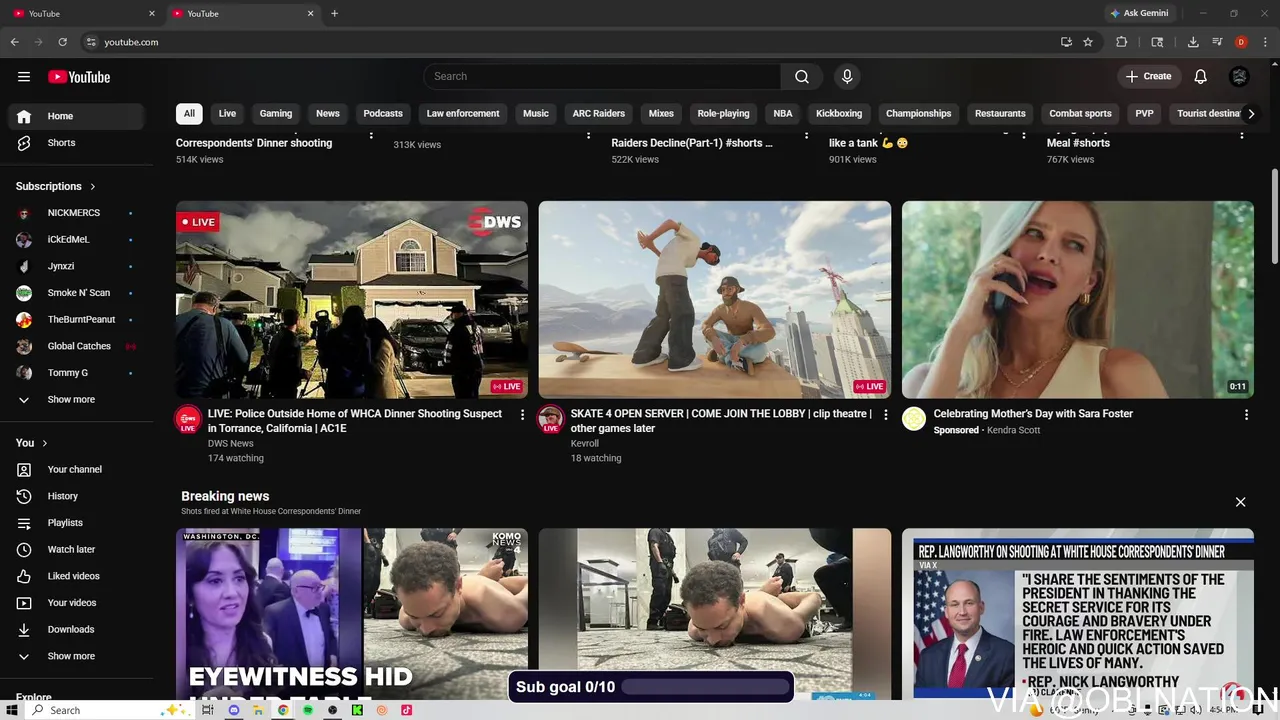Dismiss the Breaking news section

pyautogui.click(x=1240, y=502)
